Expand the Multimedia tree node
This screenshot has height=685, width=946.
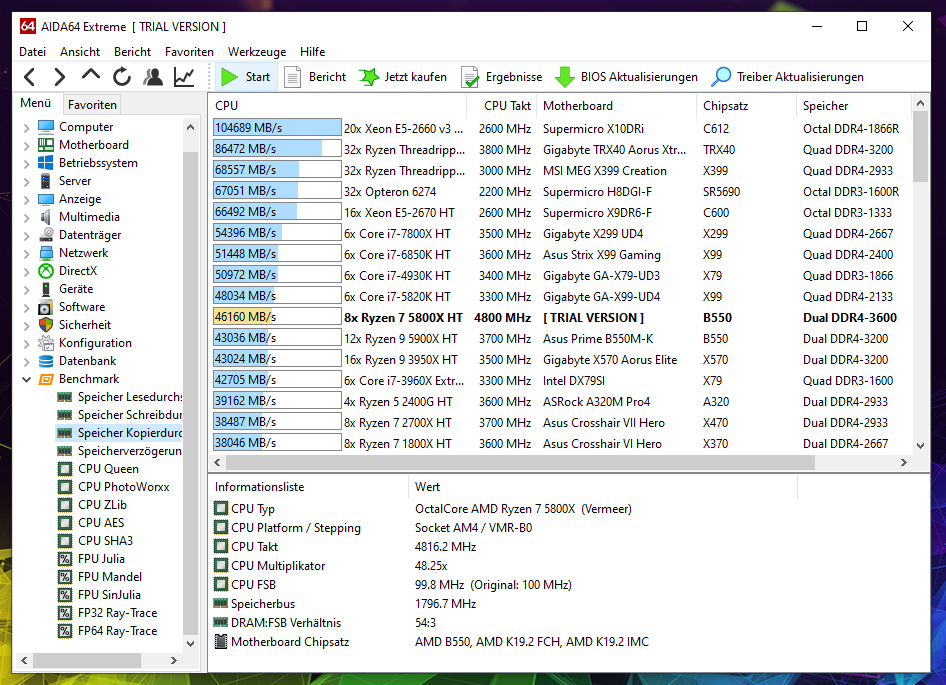tap(27, 217)
